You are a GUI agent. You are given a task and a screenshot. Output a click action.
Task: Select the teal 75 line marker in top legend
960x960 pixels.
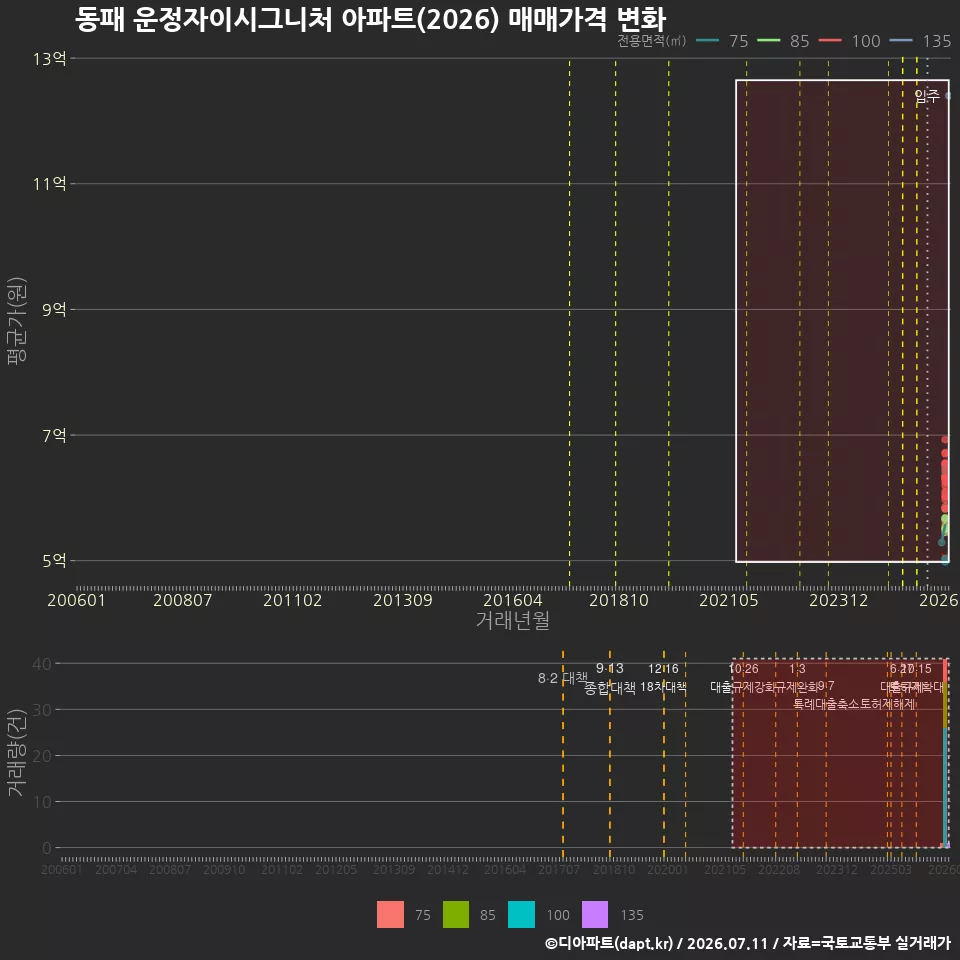coord(708,40)
